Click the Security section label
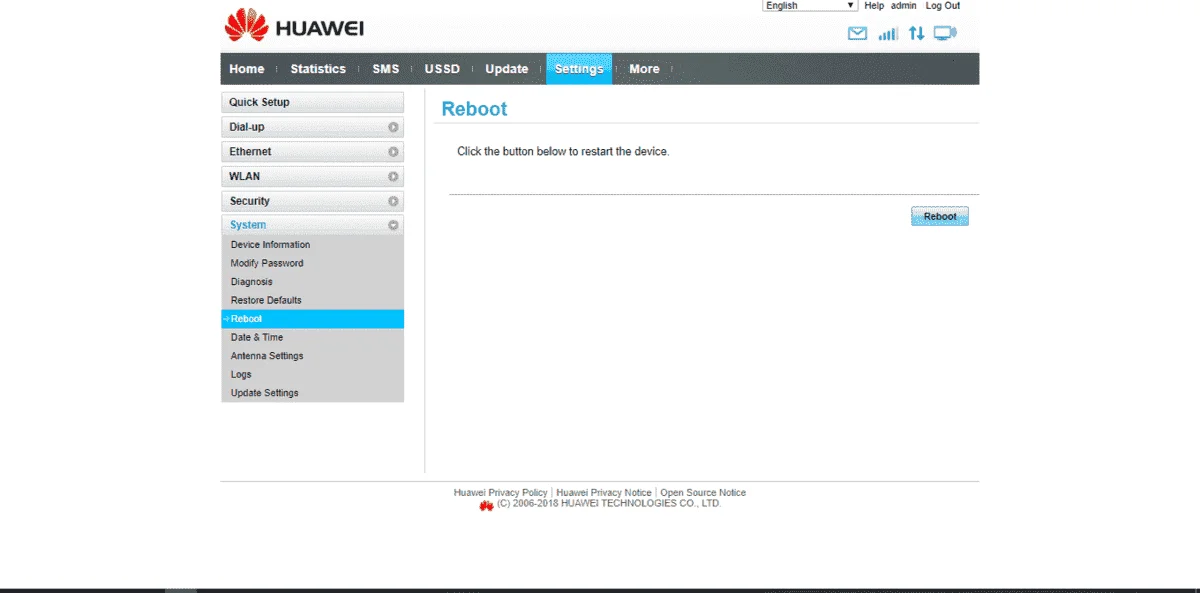1200x593 pixels. 250,201
